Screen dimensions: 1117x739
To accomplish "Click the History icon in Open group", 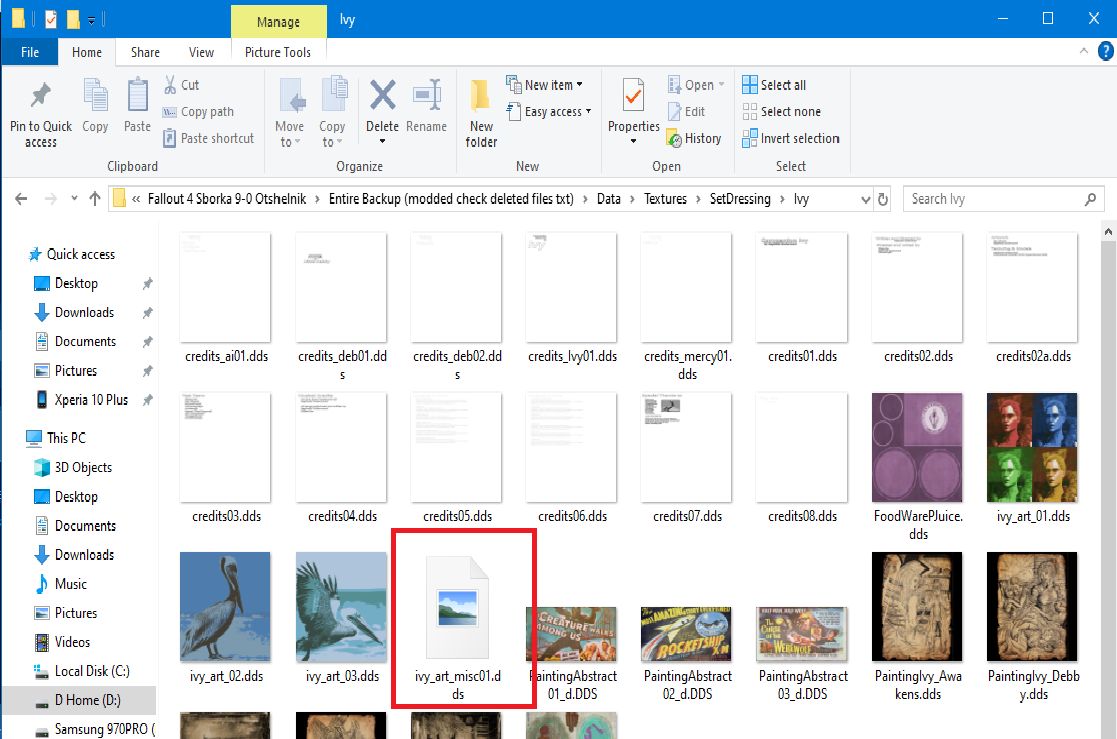I will click(x=672, y=138).
